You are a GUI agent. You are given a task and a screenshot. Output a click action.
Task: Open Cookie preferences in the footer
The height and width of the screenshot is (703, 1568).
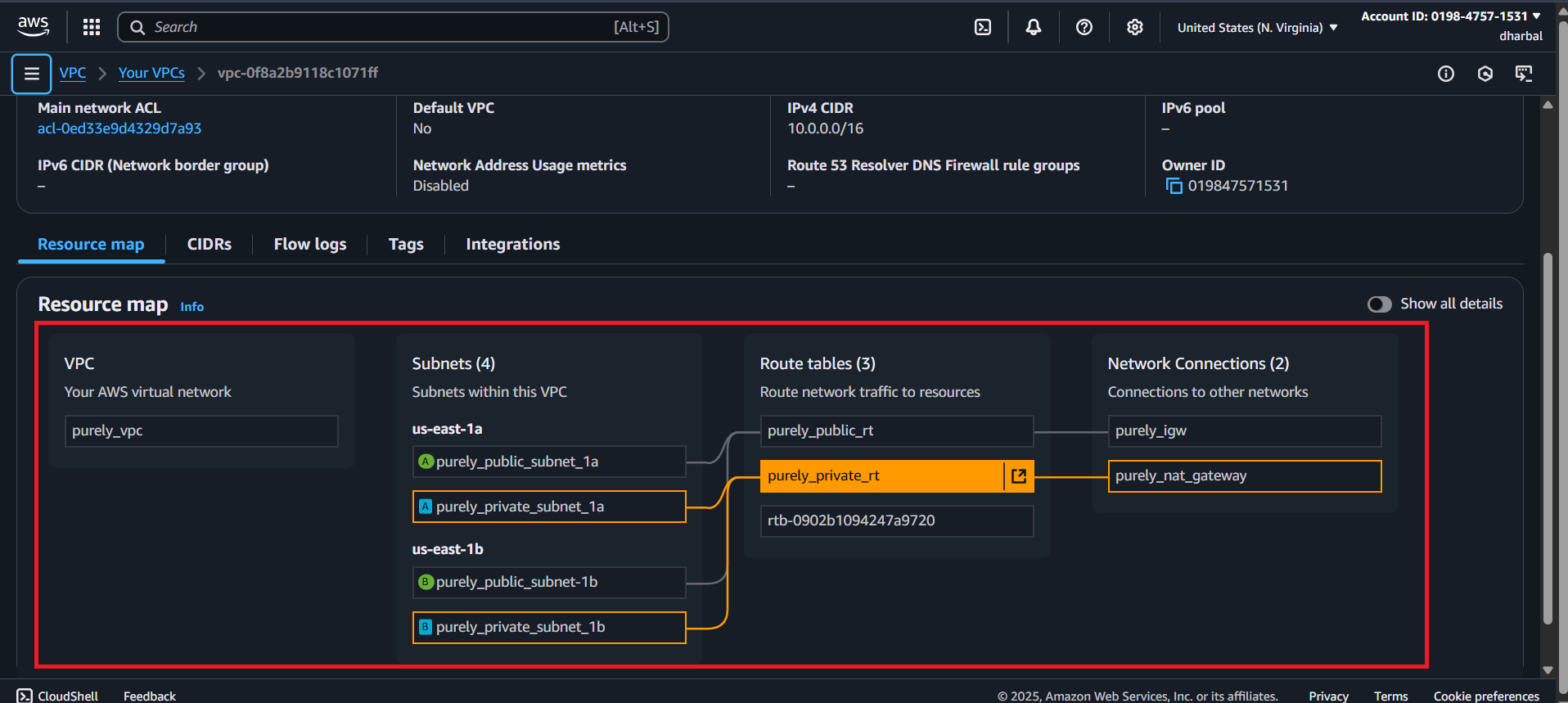point(1486,696)
